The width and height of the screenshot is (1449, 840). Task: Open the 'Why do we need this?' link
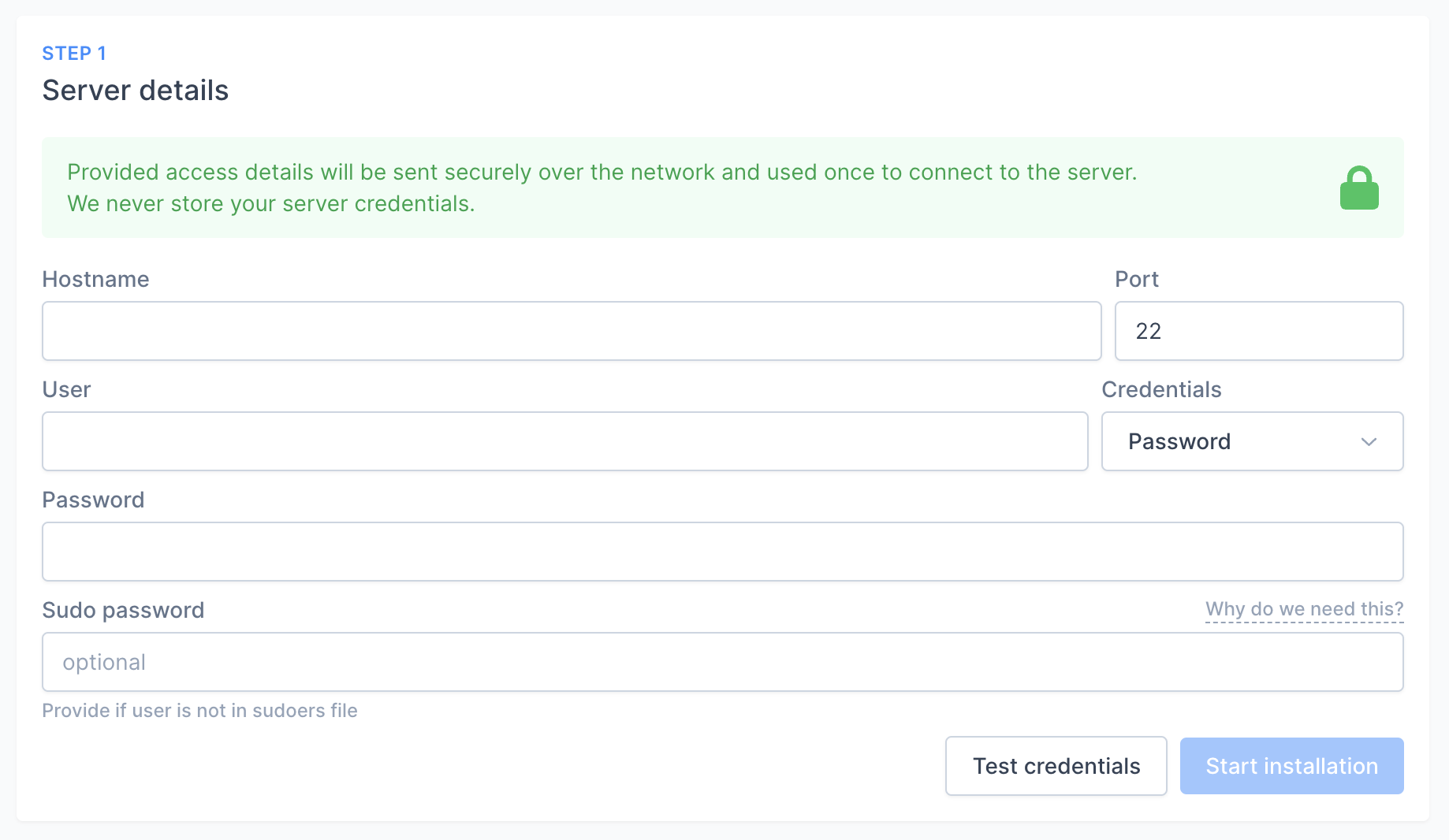[x=1304, y=609]
